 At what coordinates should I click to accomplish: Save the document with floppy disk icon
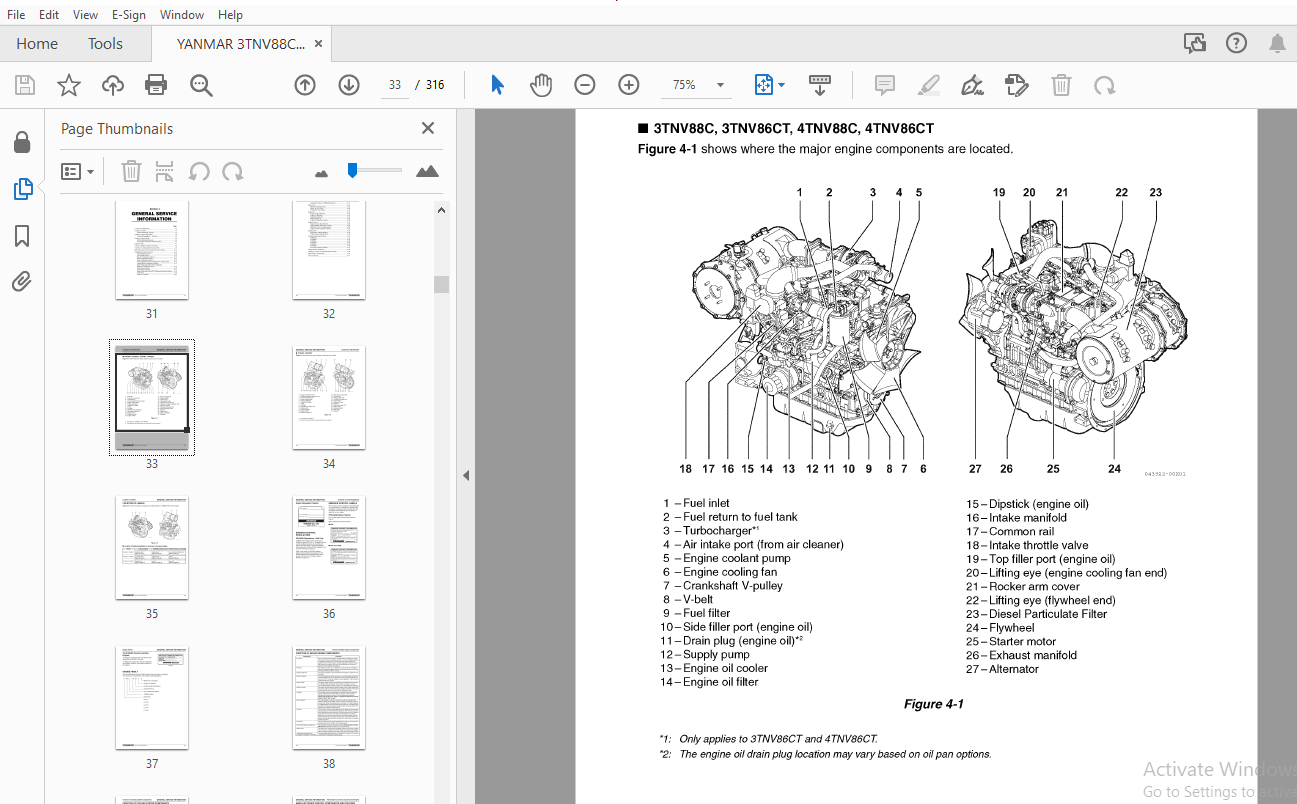[24, 85]
